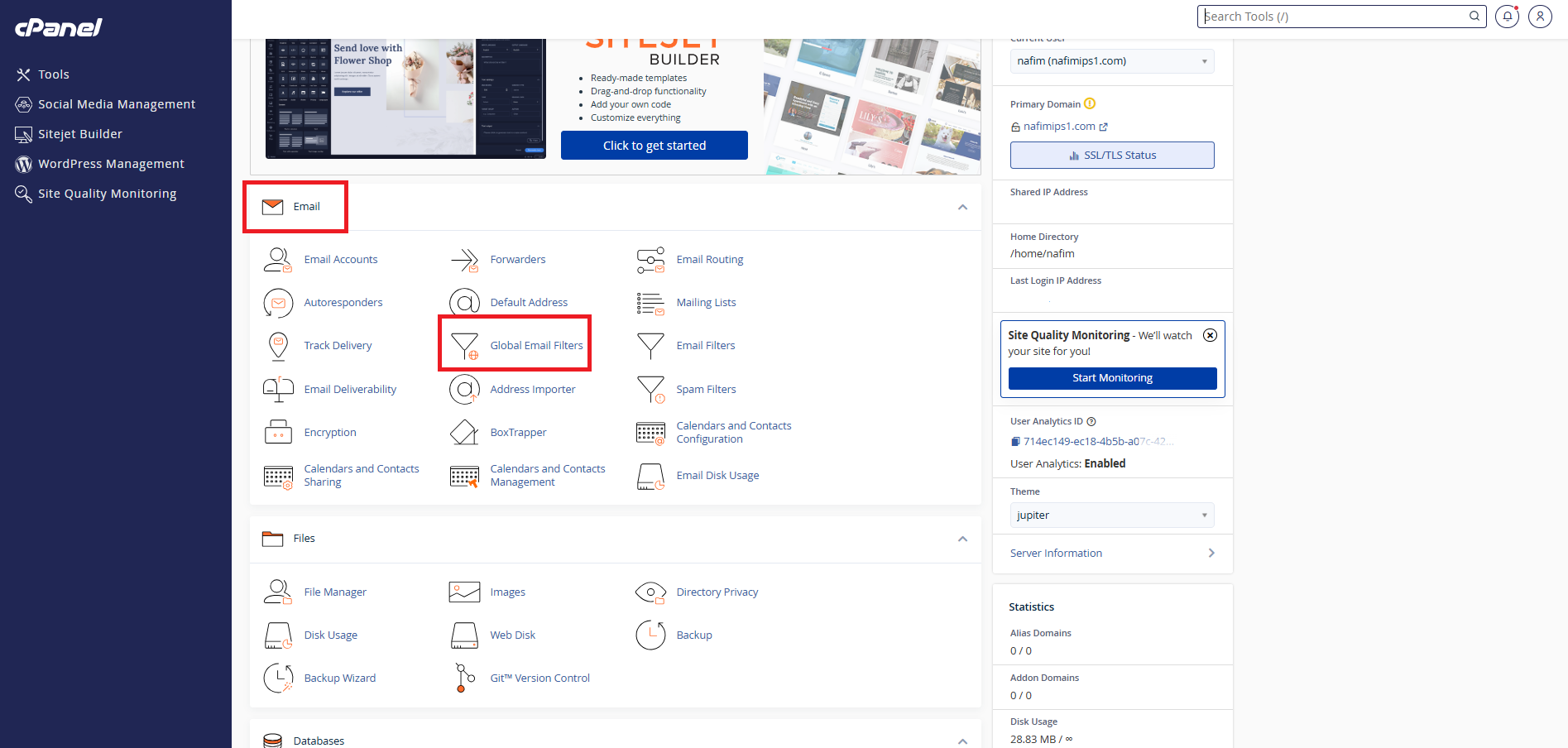This screenshot has width=1568, height=748.
Task: Click the Email Deliverability mailbox icon
Action: tap(278, 389)
